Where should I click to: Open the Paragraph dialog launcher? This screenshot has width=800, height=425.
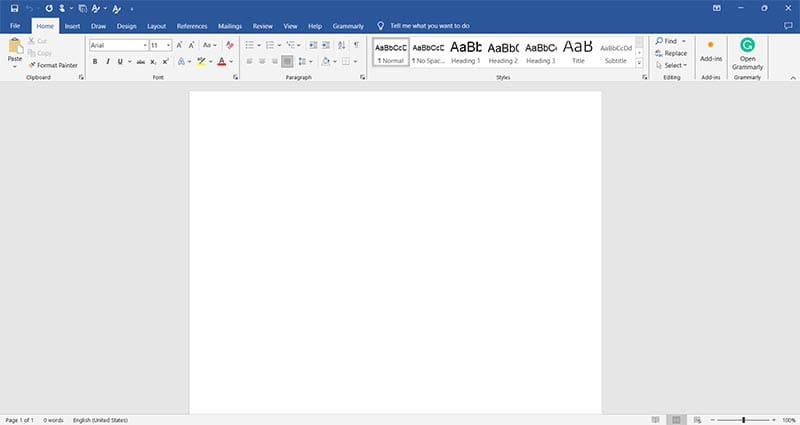click(362, 77)
